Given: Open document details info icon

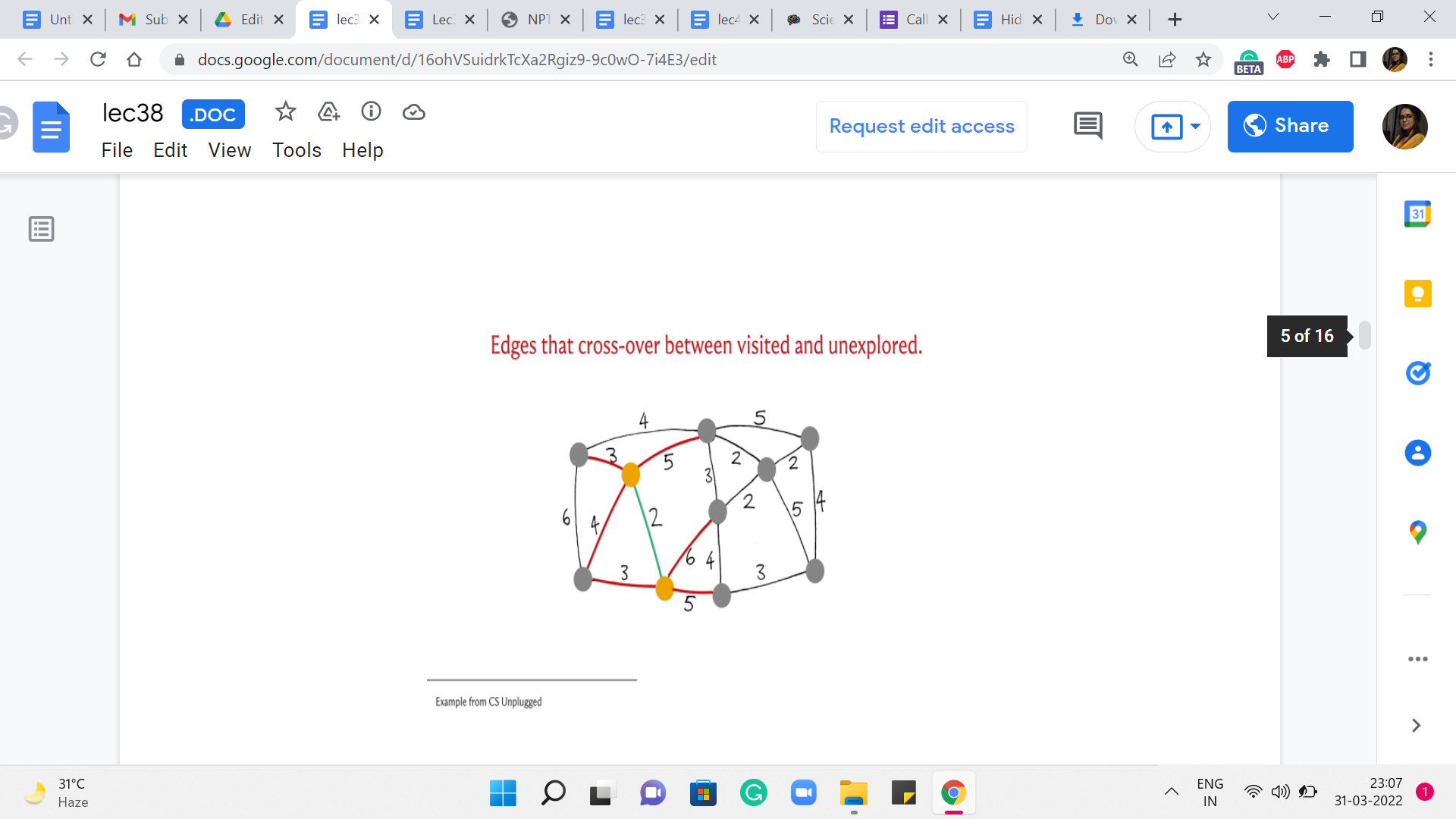Looking at the screenshot, I should point(371,112).
